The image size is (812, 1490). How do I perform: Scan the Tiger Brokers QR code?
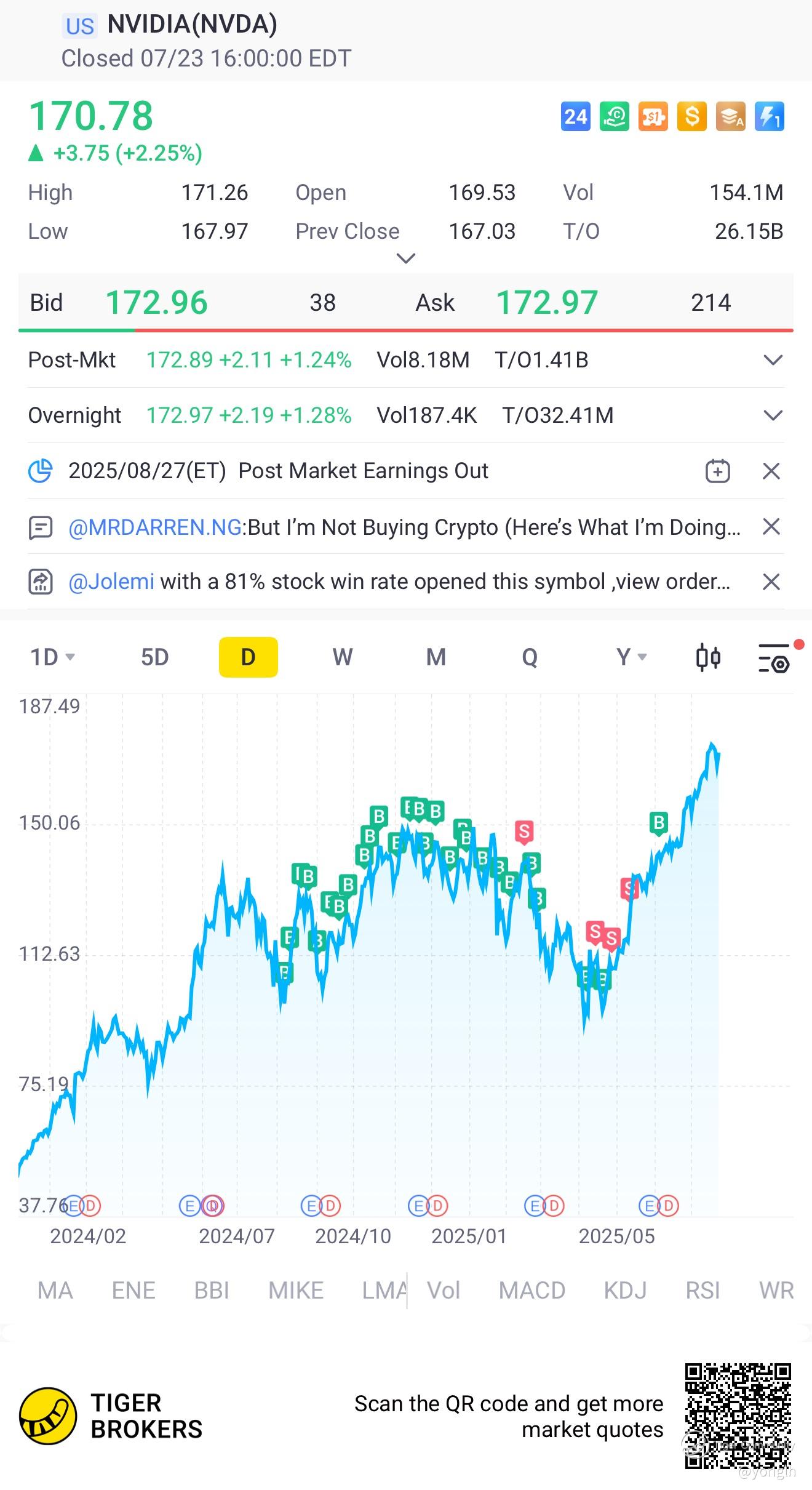738,1416
